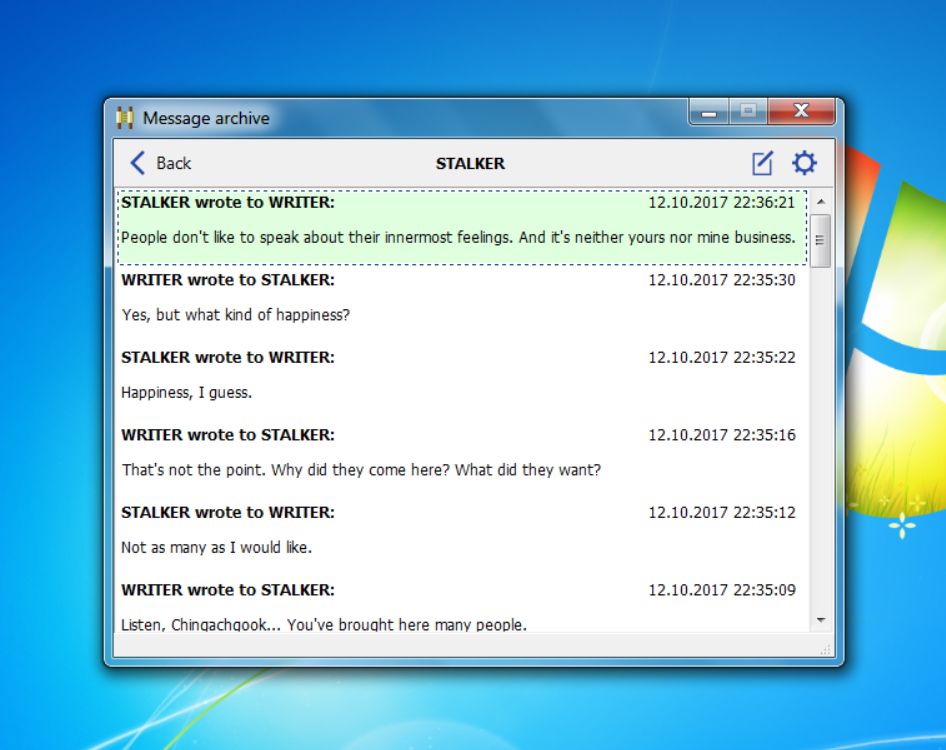
Task: Click the vertical scrollbar thumb
Action: [821, 240]
